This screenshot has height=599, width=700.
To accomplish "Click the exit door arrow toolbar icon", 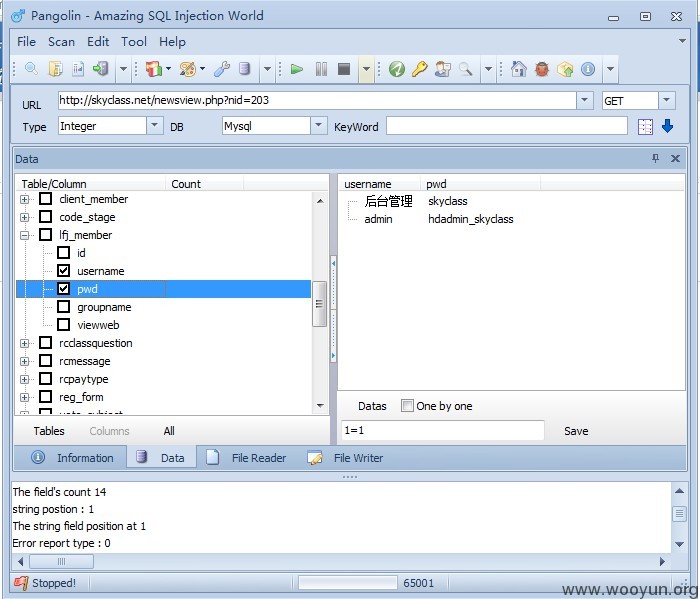I will 101,69.
